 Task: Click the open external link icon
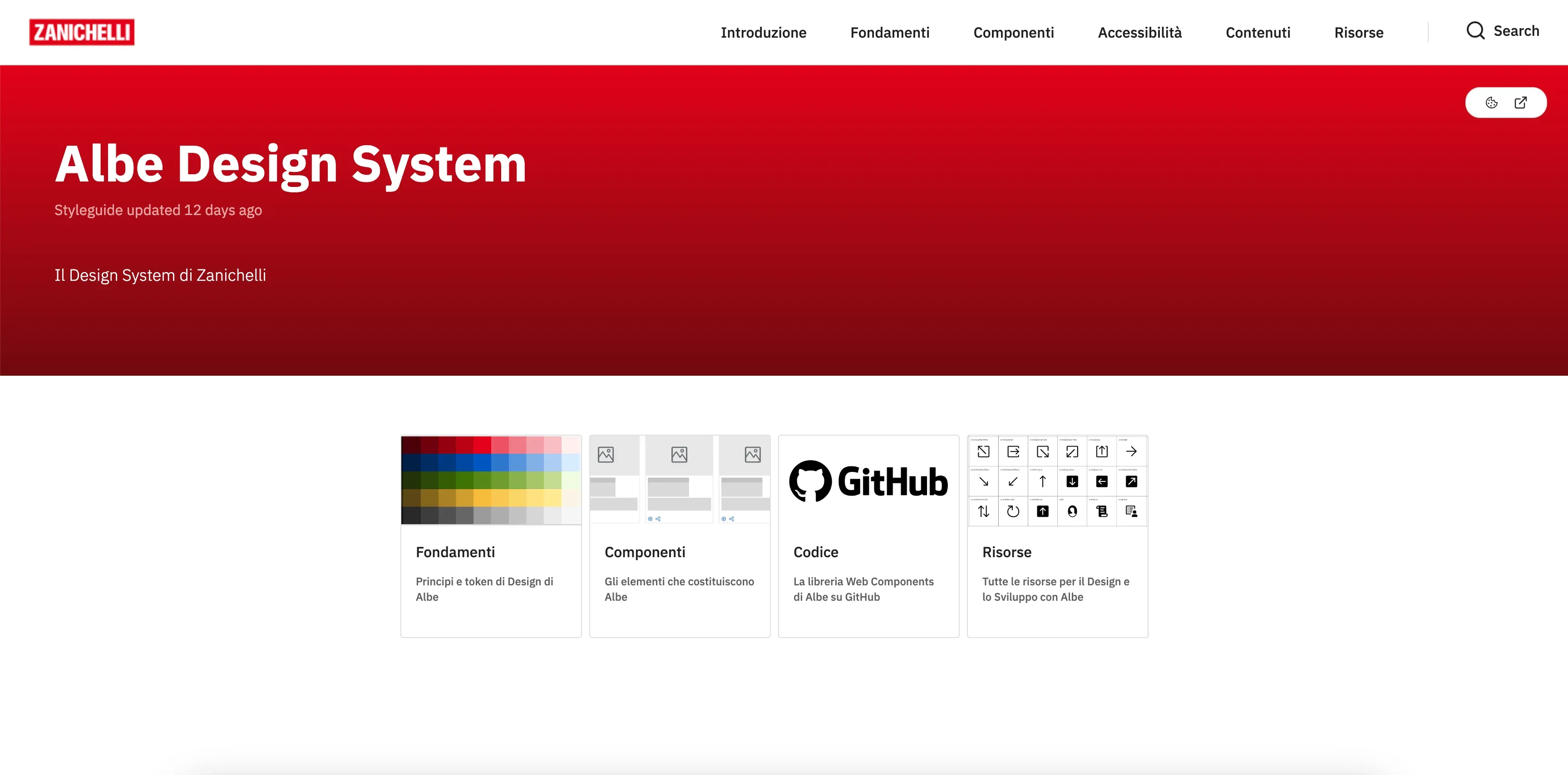pyautogui.click(x=1520, y=103)
